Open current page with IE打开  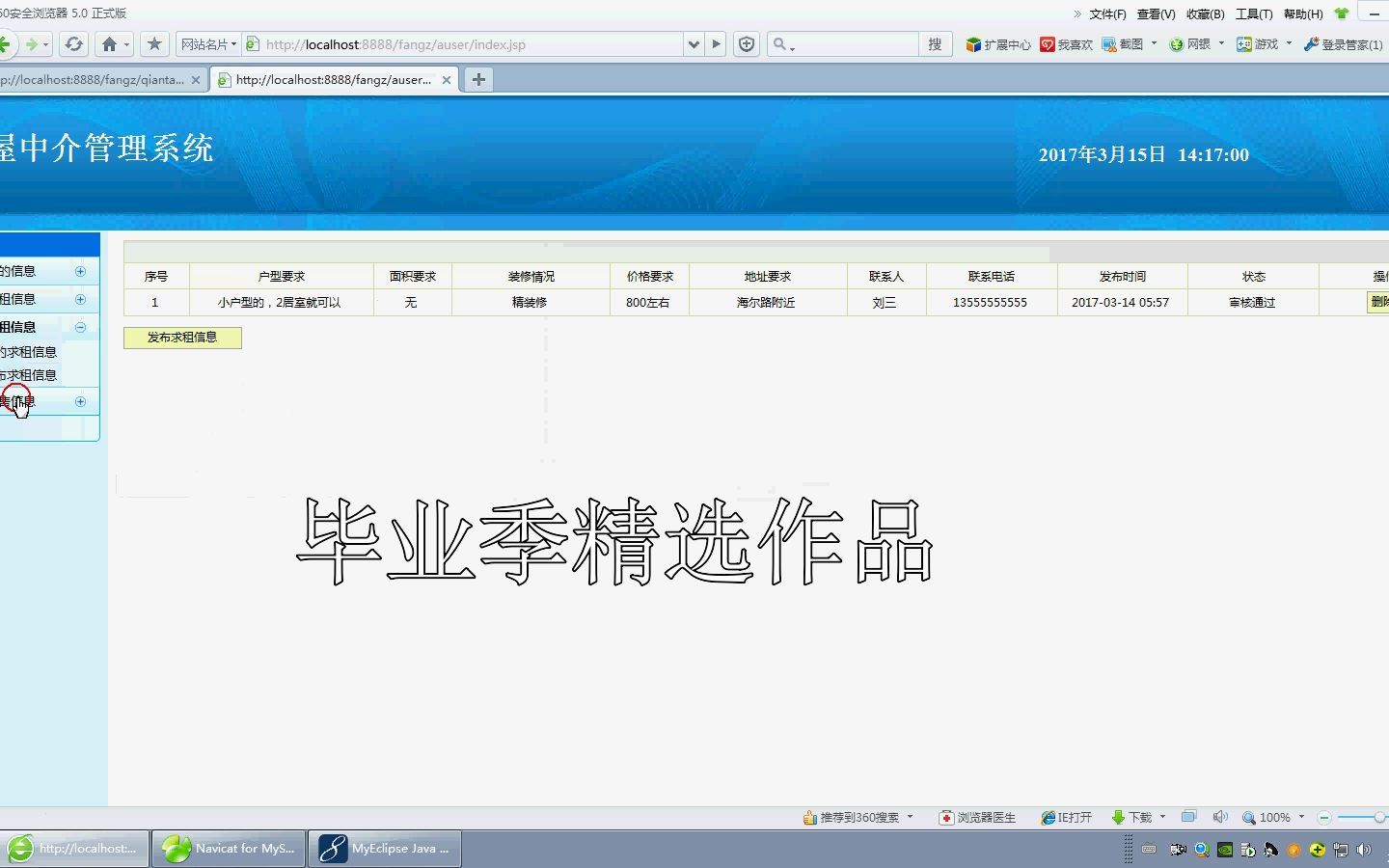pos(1065,817)
